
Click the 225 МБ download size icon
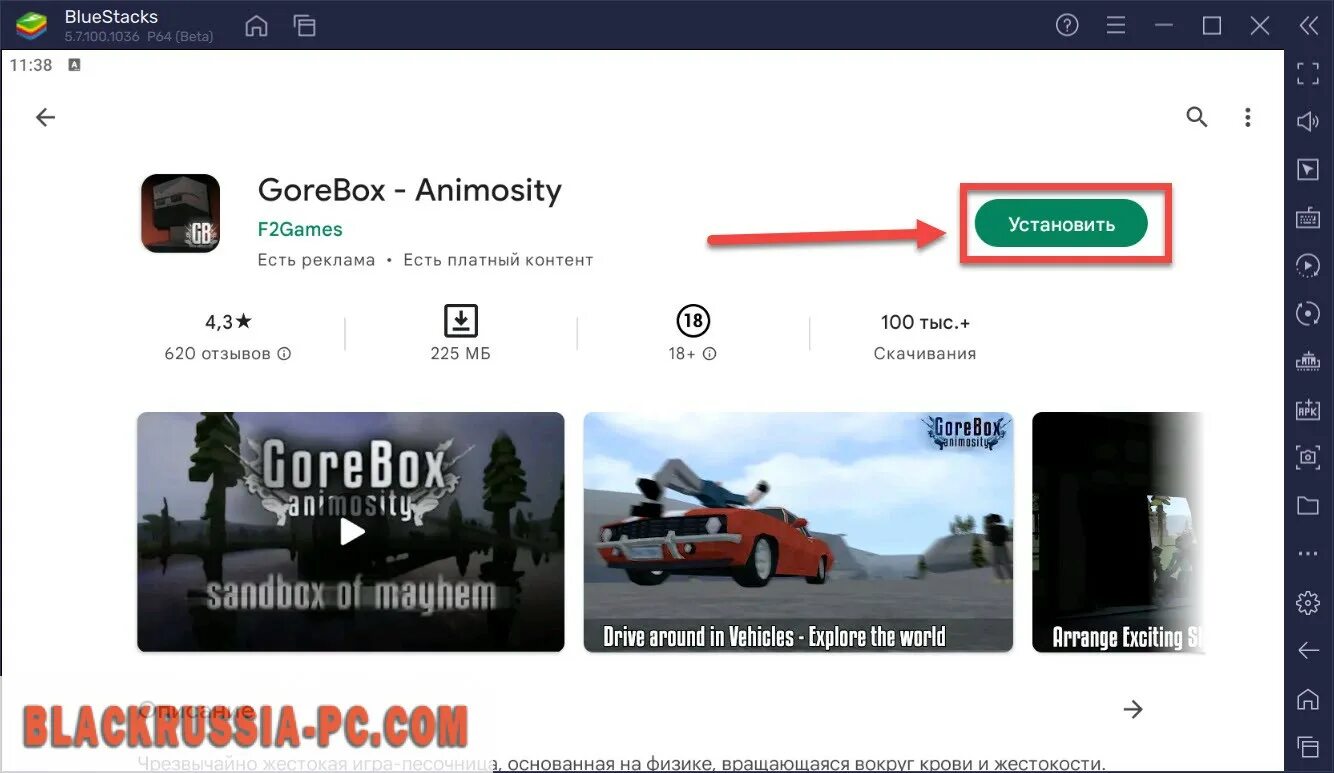[x=460, y=321]
